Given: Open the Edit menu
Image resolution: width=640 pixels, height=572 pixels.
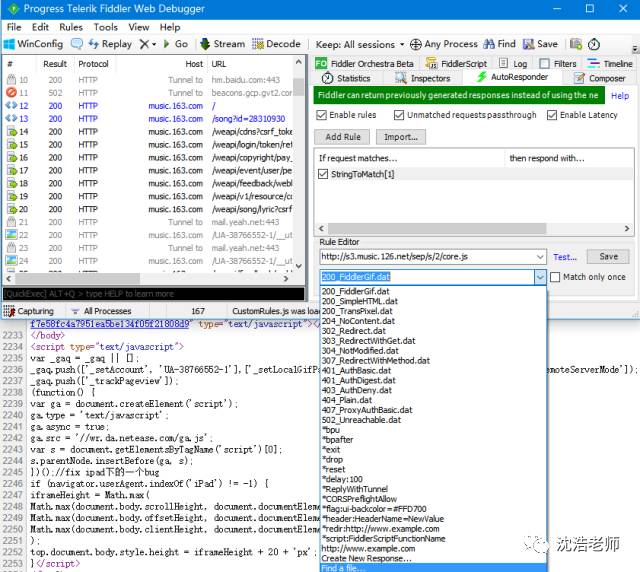Looking at the screenshot, I should pyautogui.click(x=40, y=27).
